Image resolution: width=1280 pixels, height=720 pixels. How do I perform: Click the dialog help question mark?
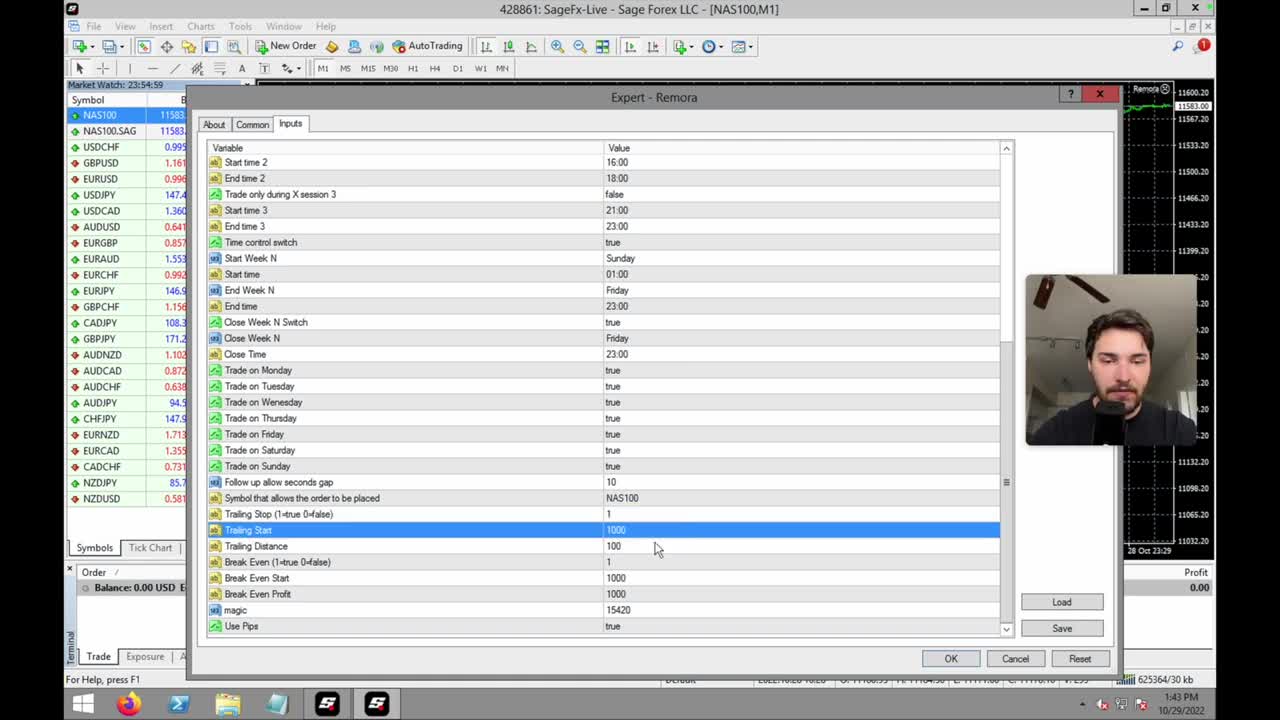coord(1070,94)
